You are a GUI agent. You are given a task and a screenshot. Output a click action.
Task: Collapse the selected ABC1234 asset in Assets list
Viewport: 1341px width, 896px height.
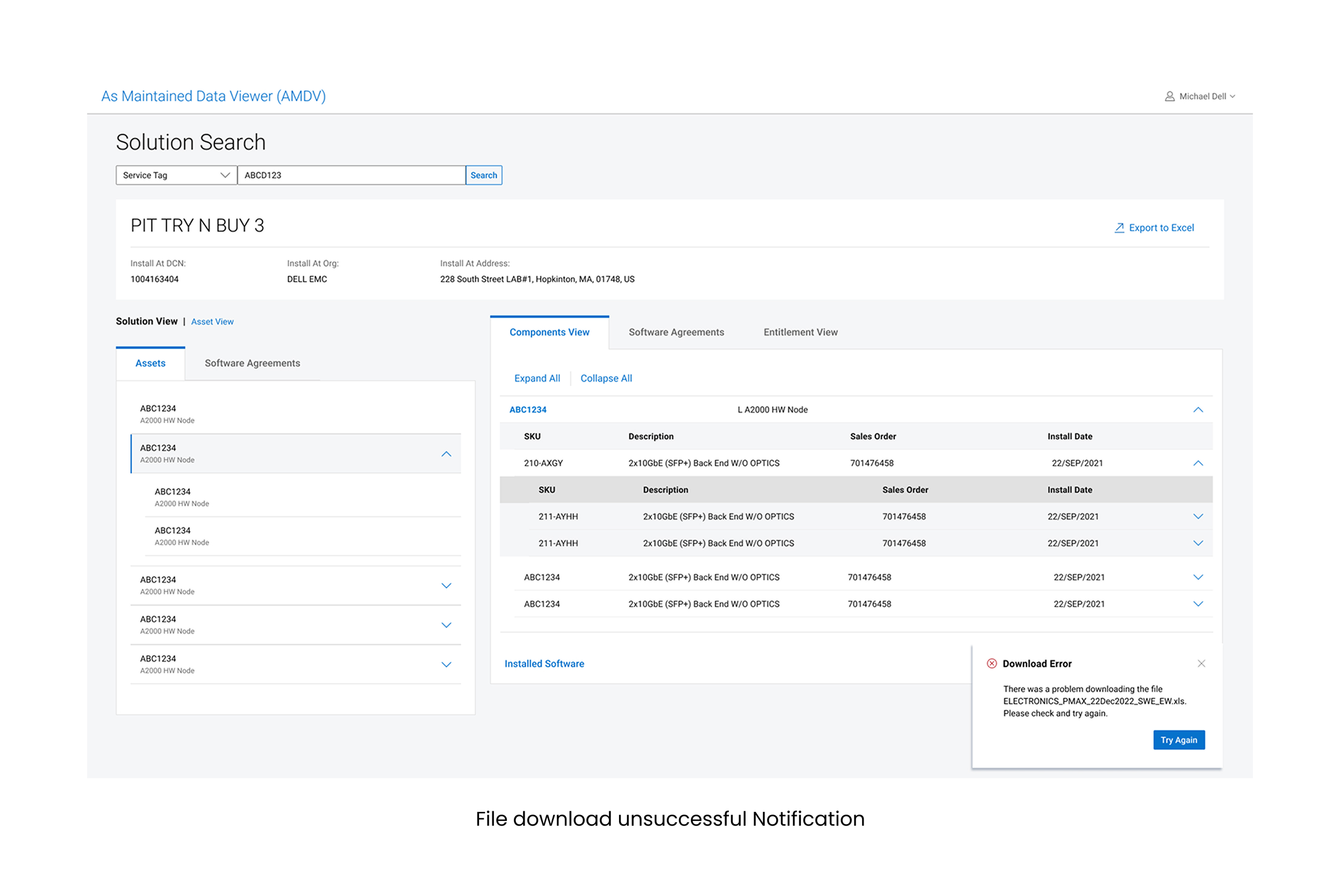[x=446, y=454]
